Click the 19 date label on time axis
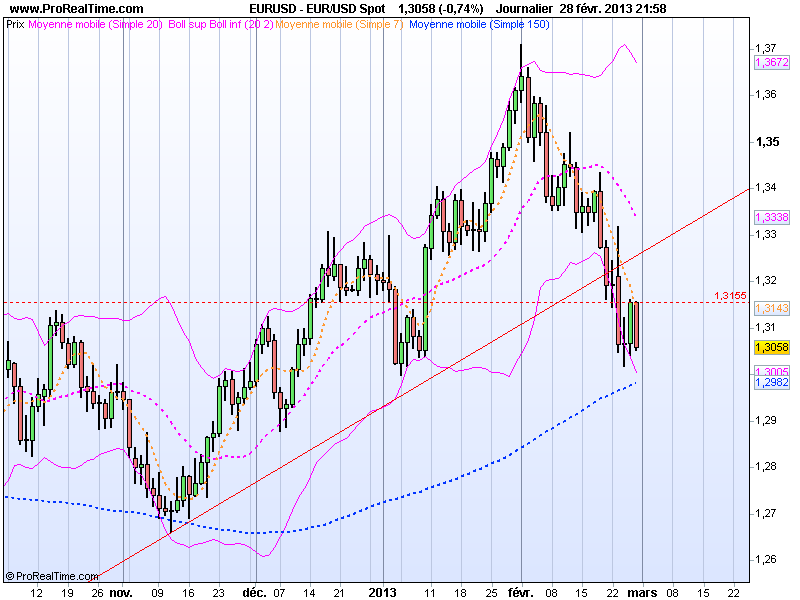The image size is (800, 600). point(67,593)
